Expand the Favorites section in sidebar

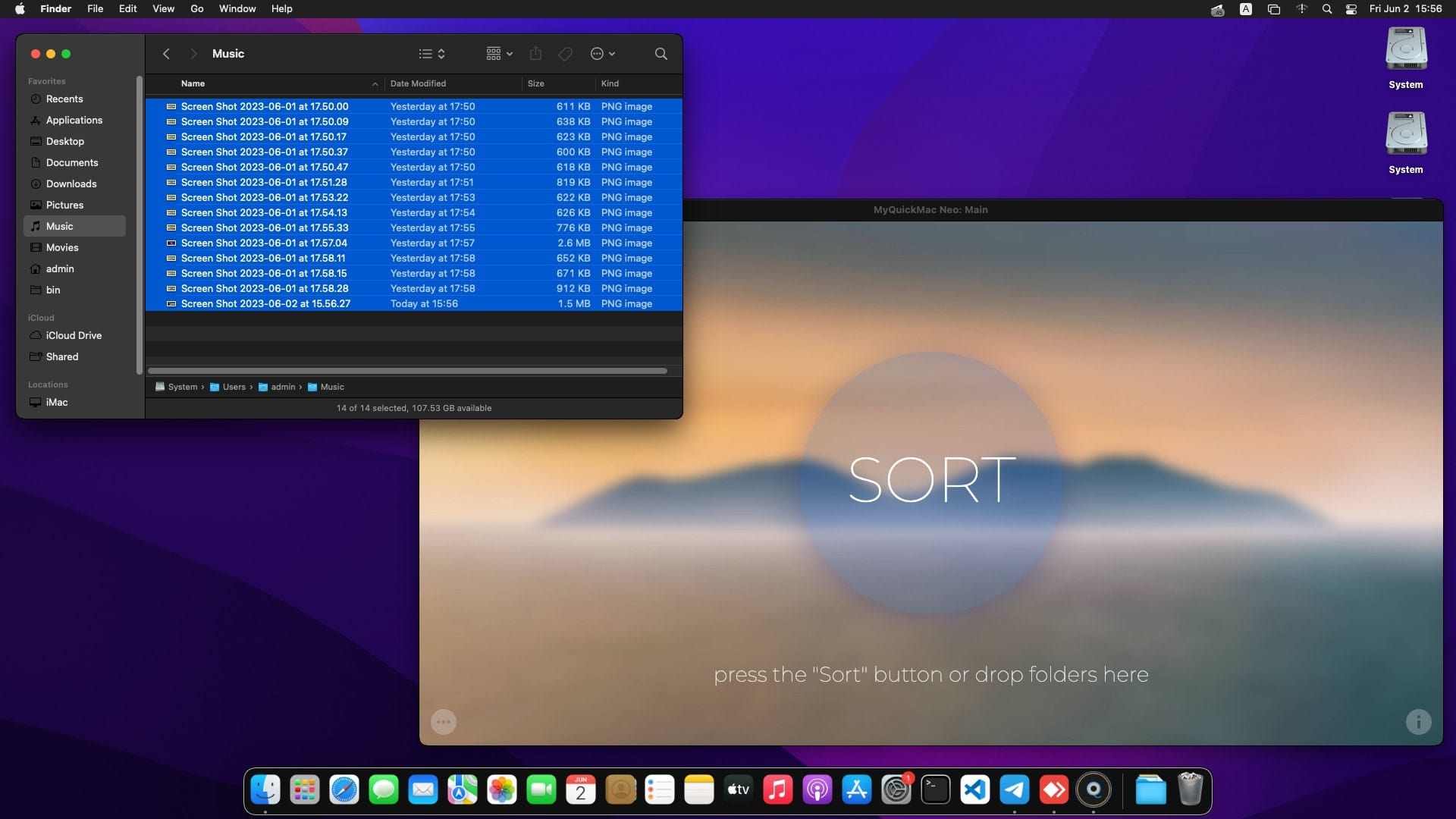point(47,81)
